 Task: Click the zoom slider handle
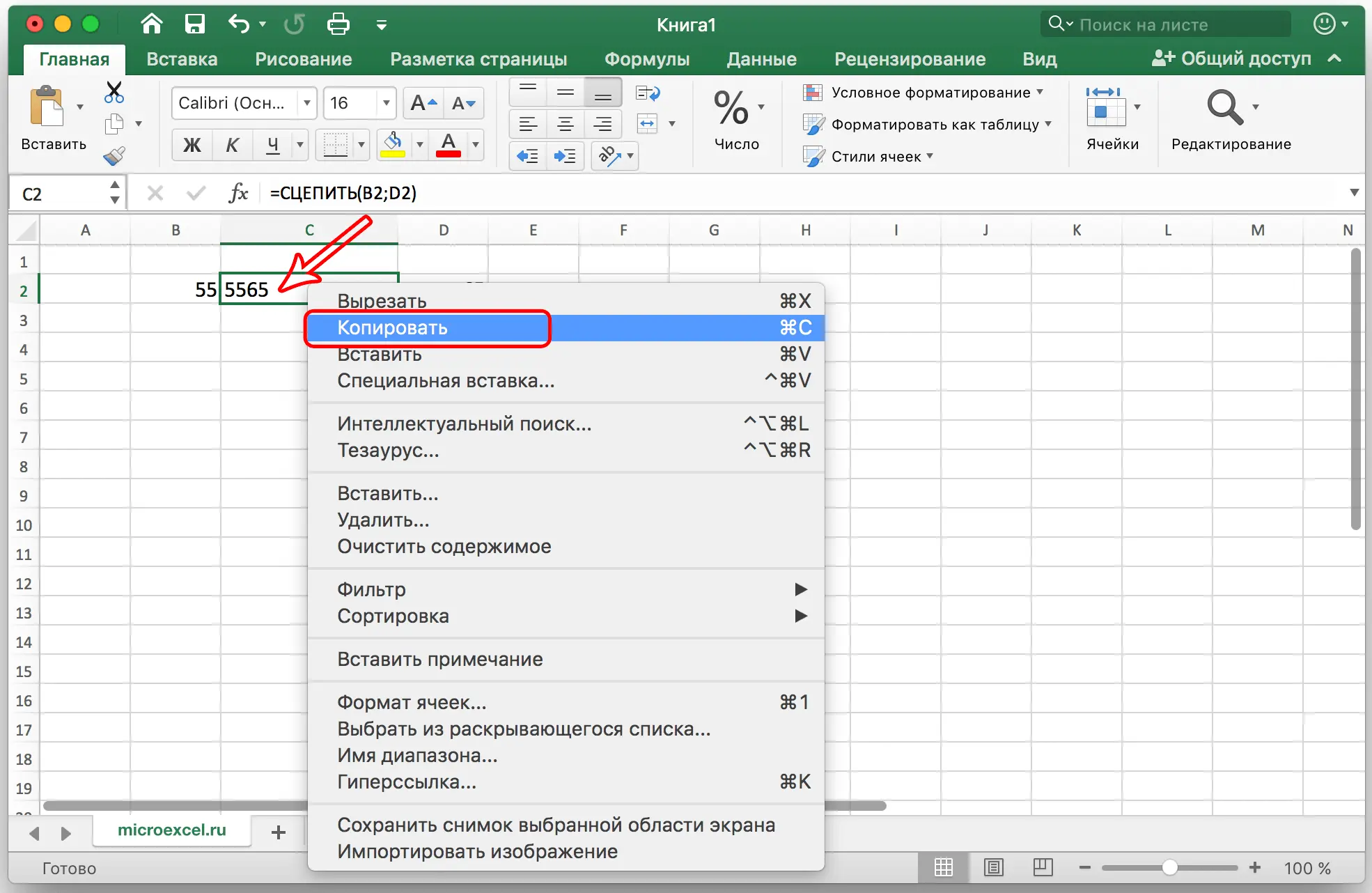[1169, 867]
